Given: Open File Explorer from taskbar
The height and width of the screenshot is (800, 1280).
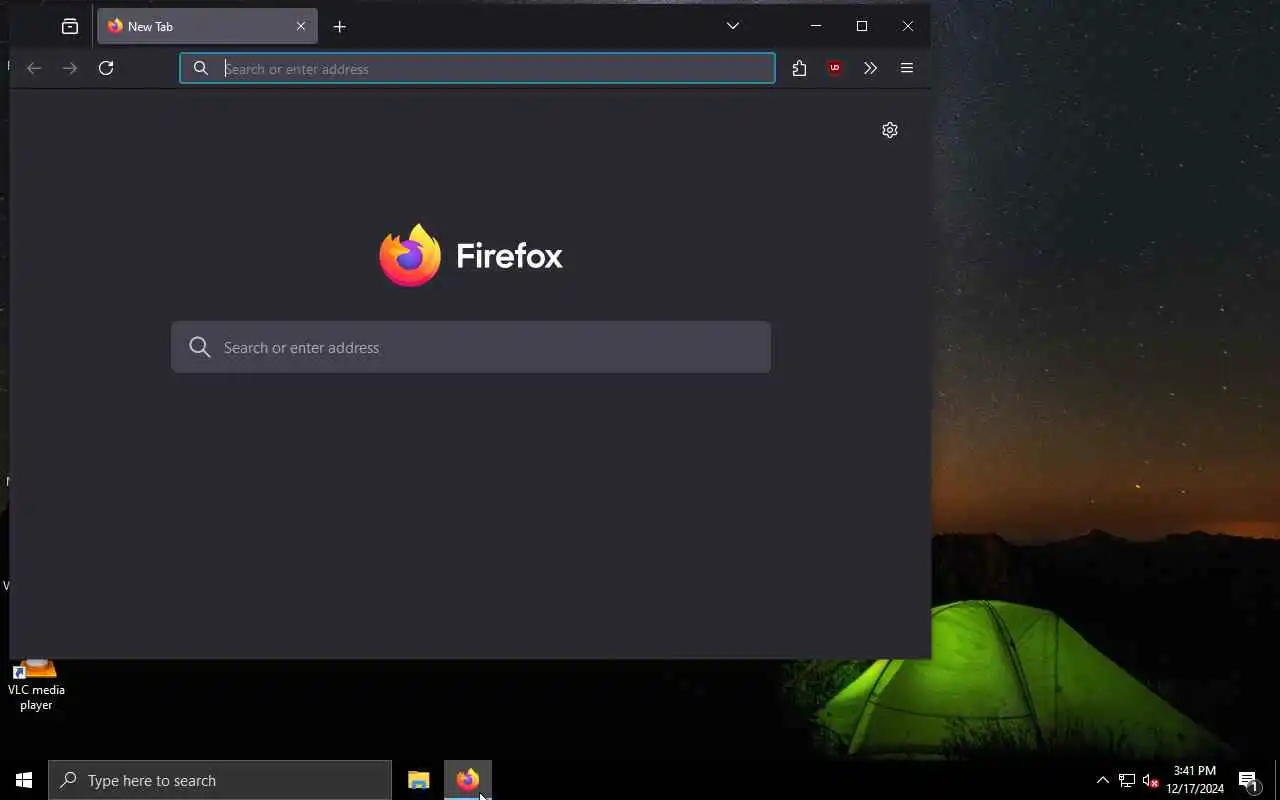Looking at the screenshot, I should 419,780.
